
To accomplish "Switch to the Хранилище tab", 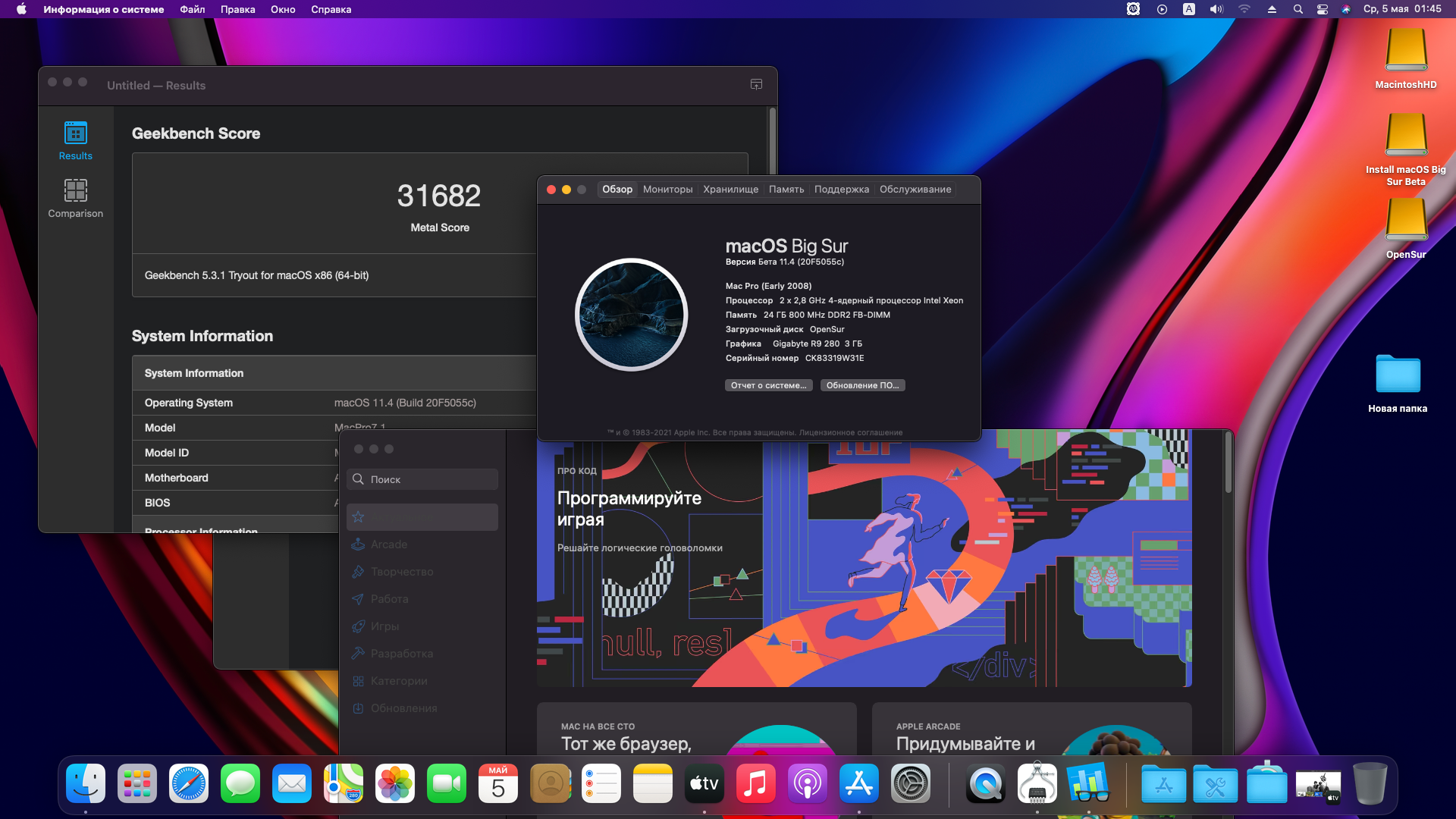I will pyautogui.click(x=730, y=189).
